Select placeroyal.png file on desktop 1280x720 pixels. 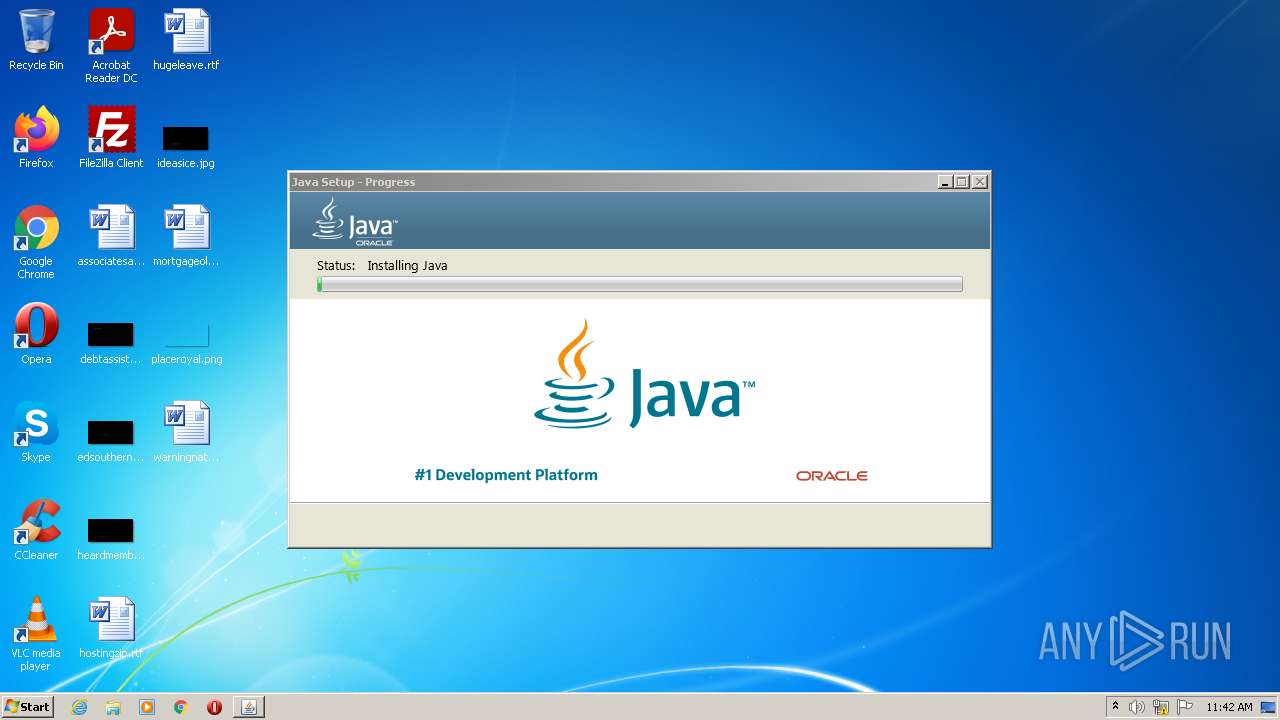coord(186,342)
